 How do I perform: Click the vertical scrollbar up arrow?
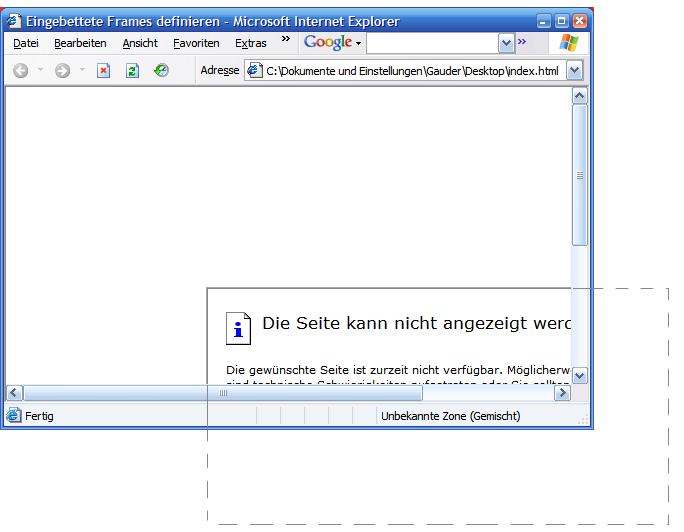tap(580, 96)
